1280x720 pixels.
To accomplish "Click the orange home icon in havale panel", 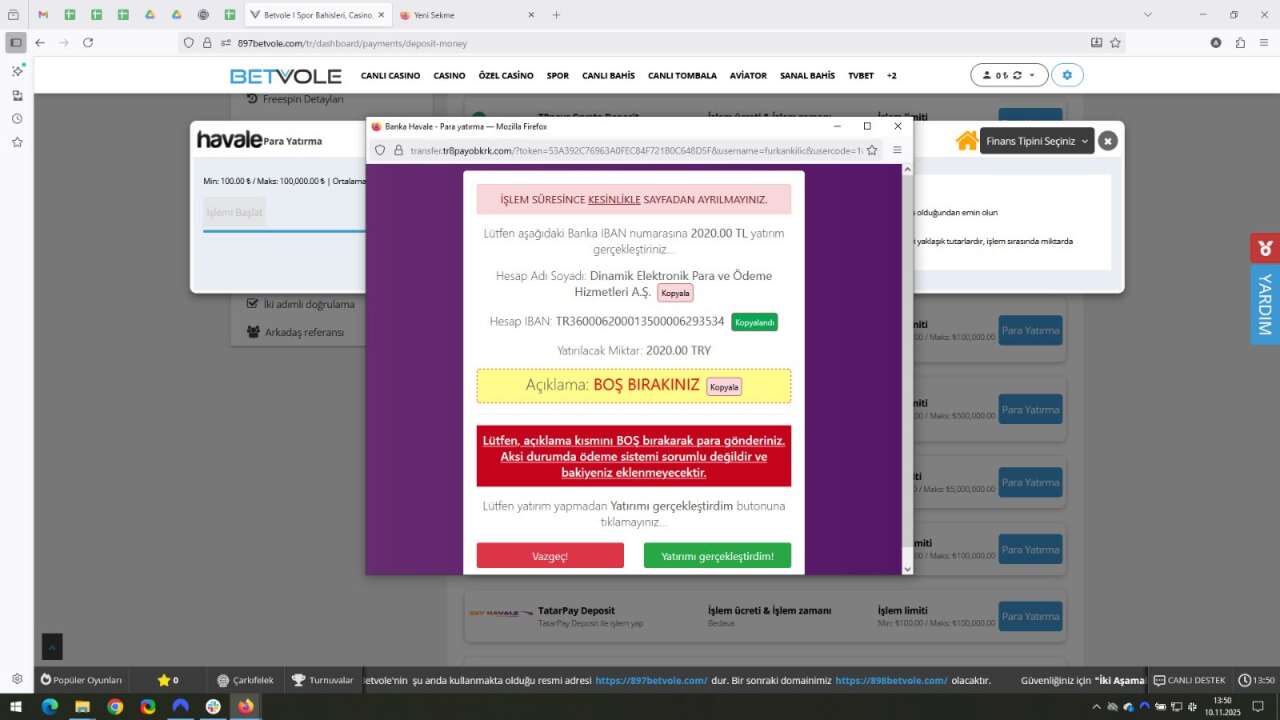I will (x=967, y=141).
